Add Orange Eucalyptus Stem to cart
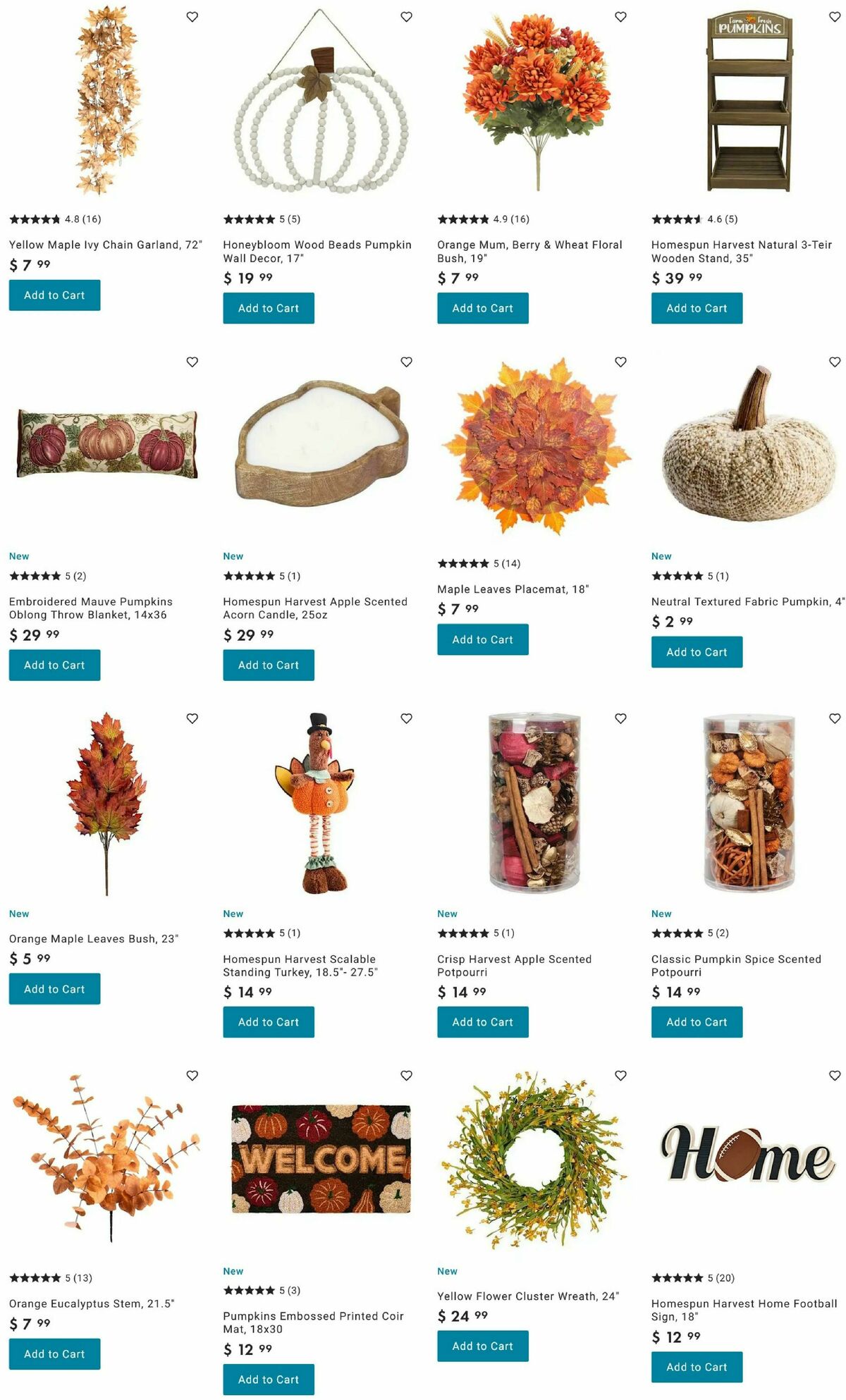The height and width of the screenshot is (1400, 846). [54, 1353]
